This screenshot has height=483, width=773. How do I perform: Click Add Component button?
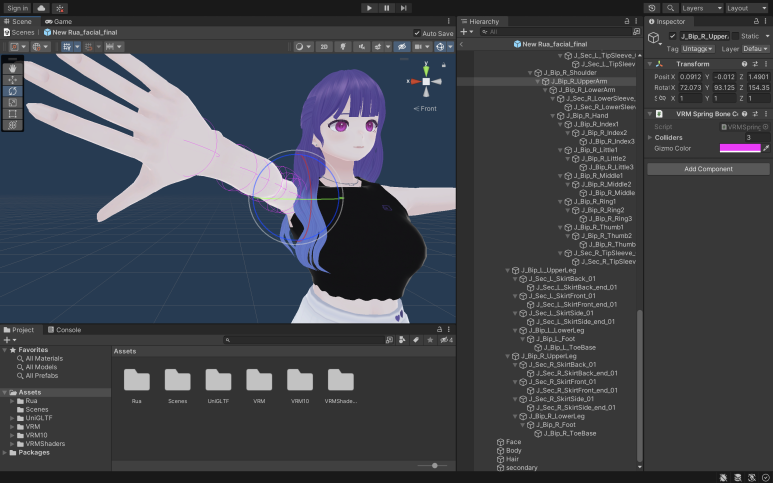[708, 169]
